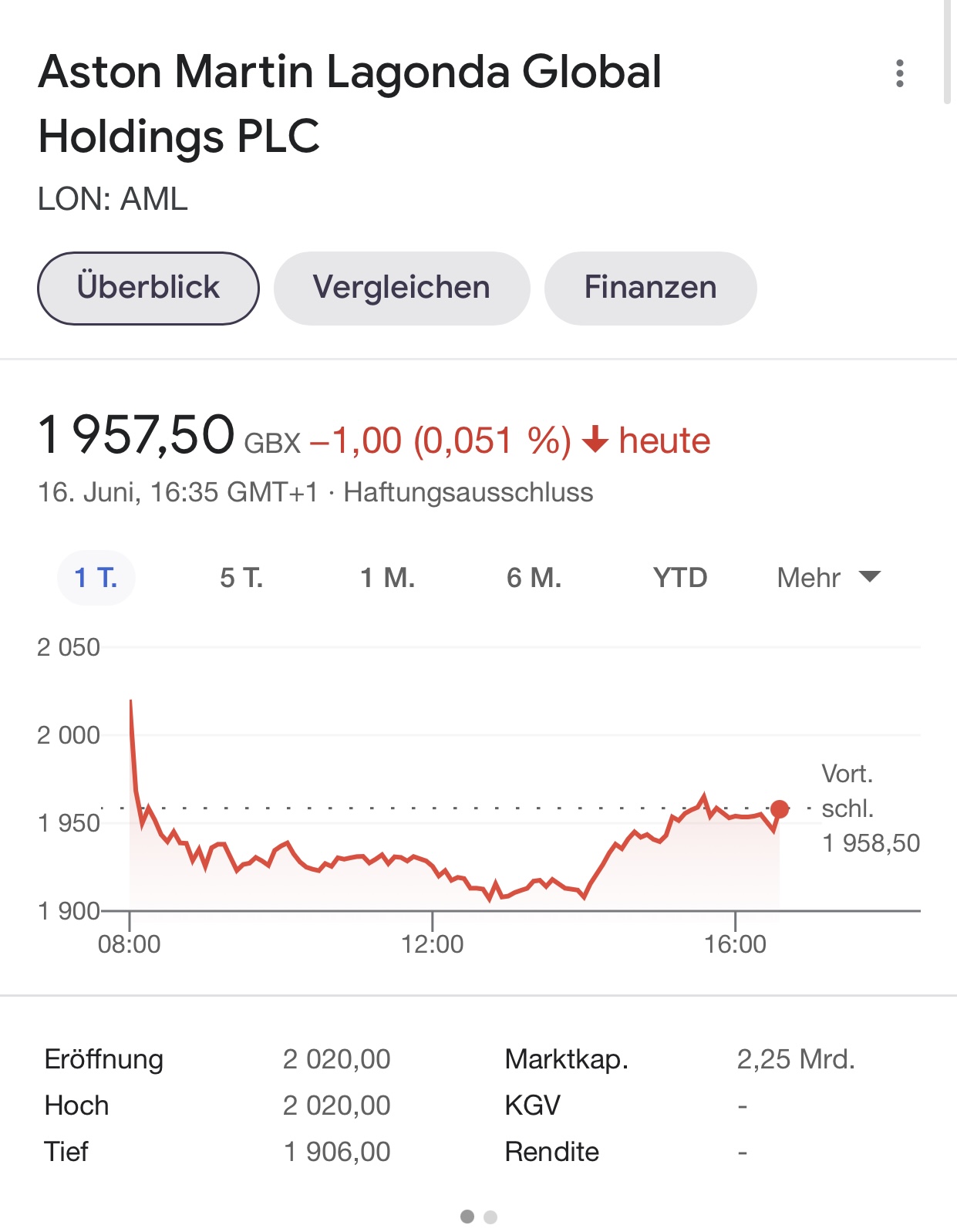Open the Finanzen tab
The image size is (957, 1232).
point(650,288)
